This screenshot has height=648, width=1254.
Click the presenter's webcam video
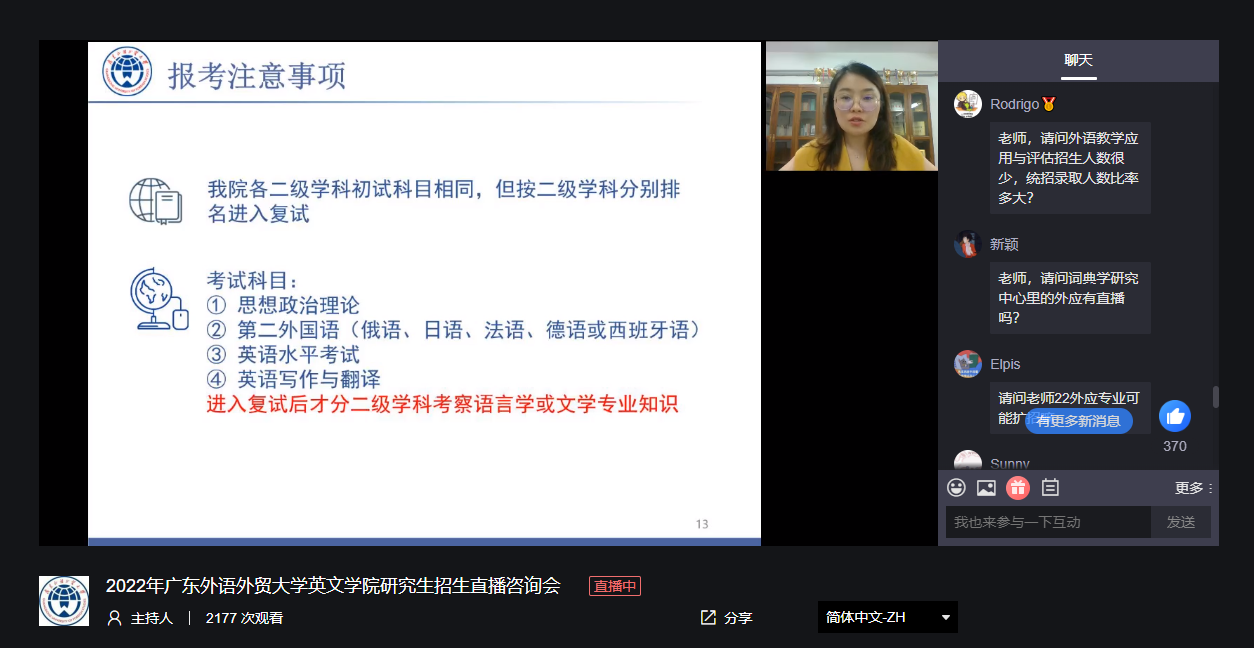(851, 106)
